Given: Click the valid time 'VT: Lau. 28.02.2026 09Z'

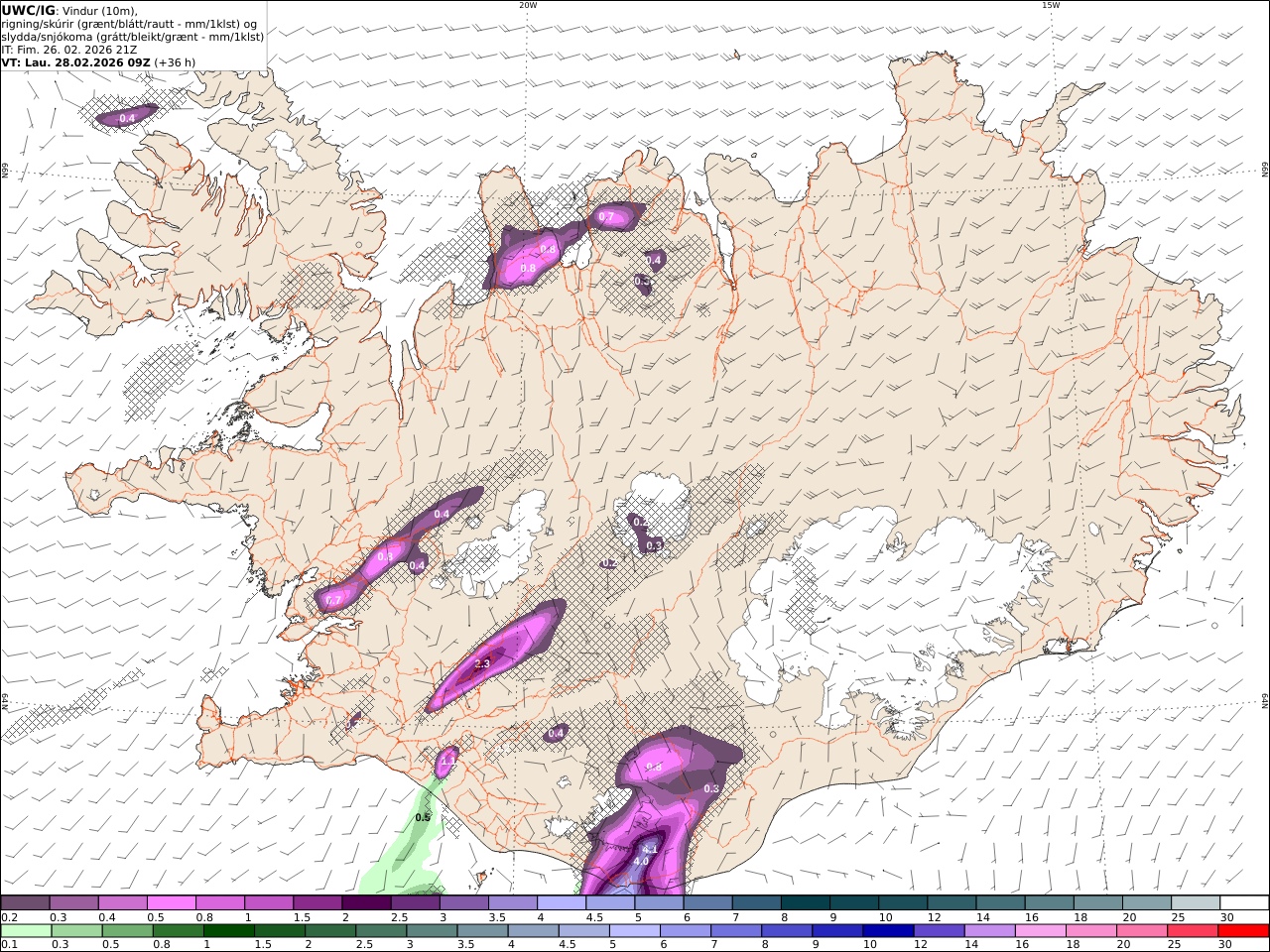Looking at the screenshot, I should click(75, 62).
